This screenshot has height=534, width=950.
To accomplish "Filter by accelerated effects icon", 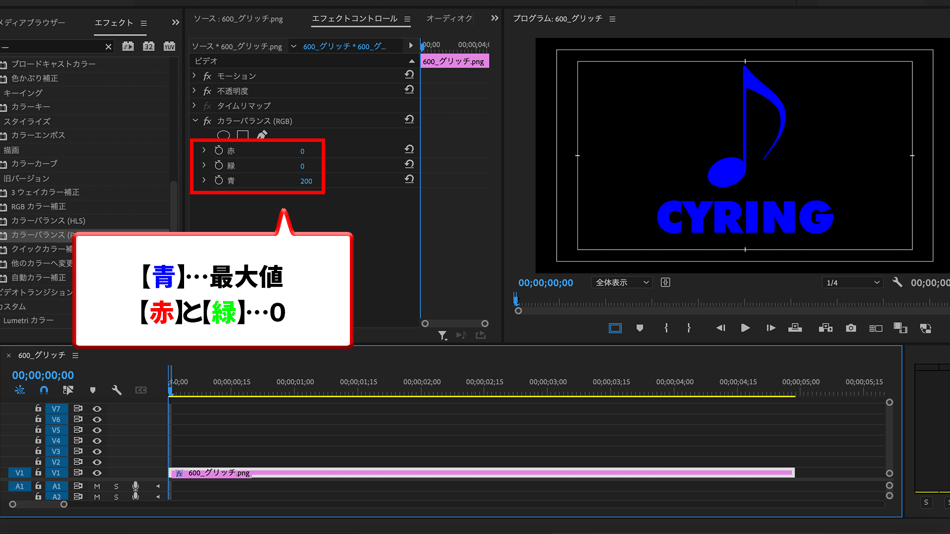I will pos(128,46).
